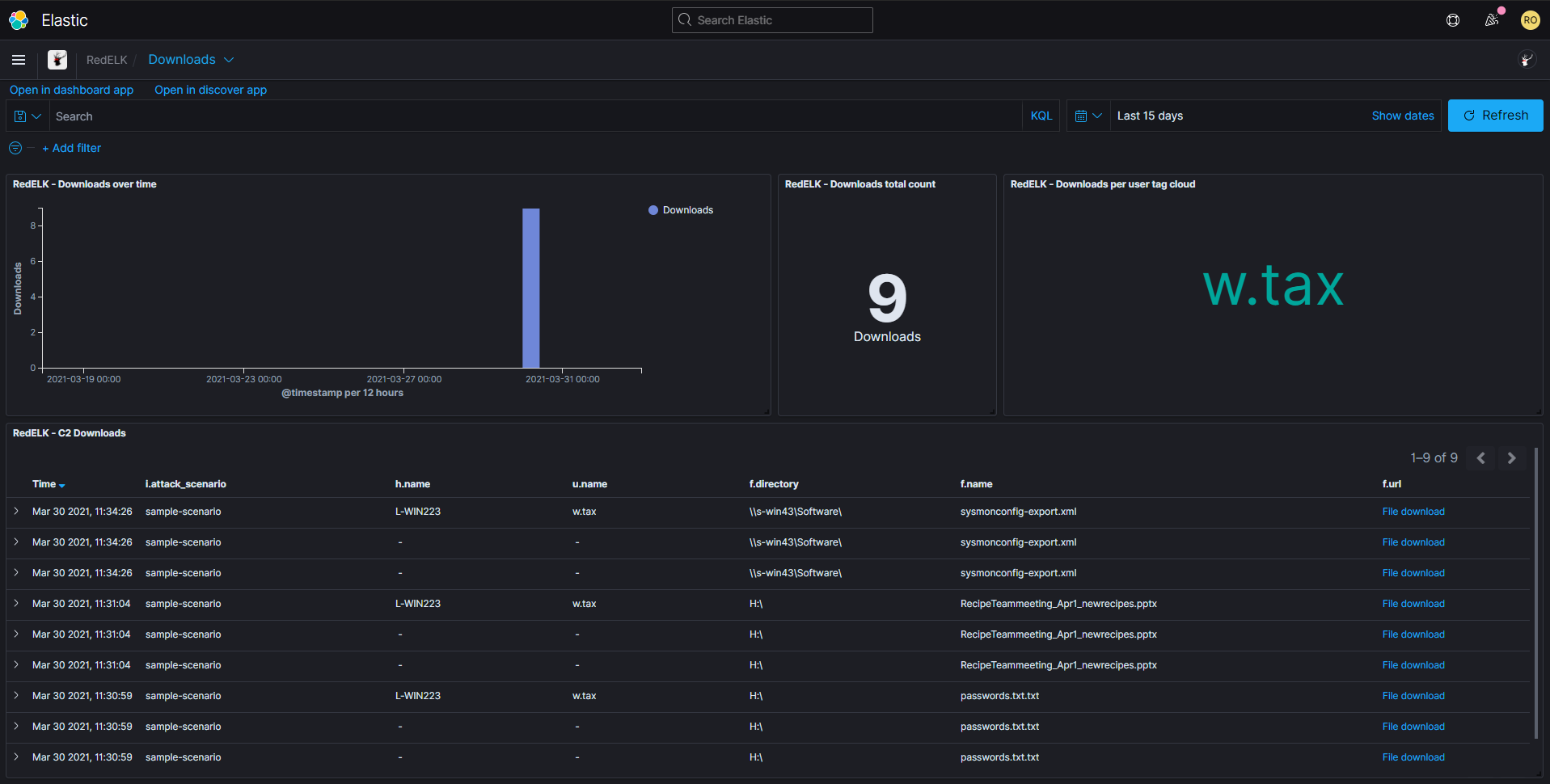This screenshot has height=784, width=1550.
Task: Click Add filter
Action: click(x=71, y=148)
